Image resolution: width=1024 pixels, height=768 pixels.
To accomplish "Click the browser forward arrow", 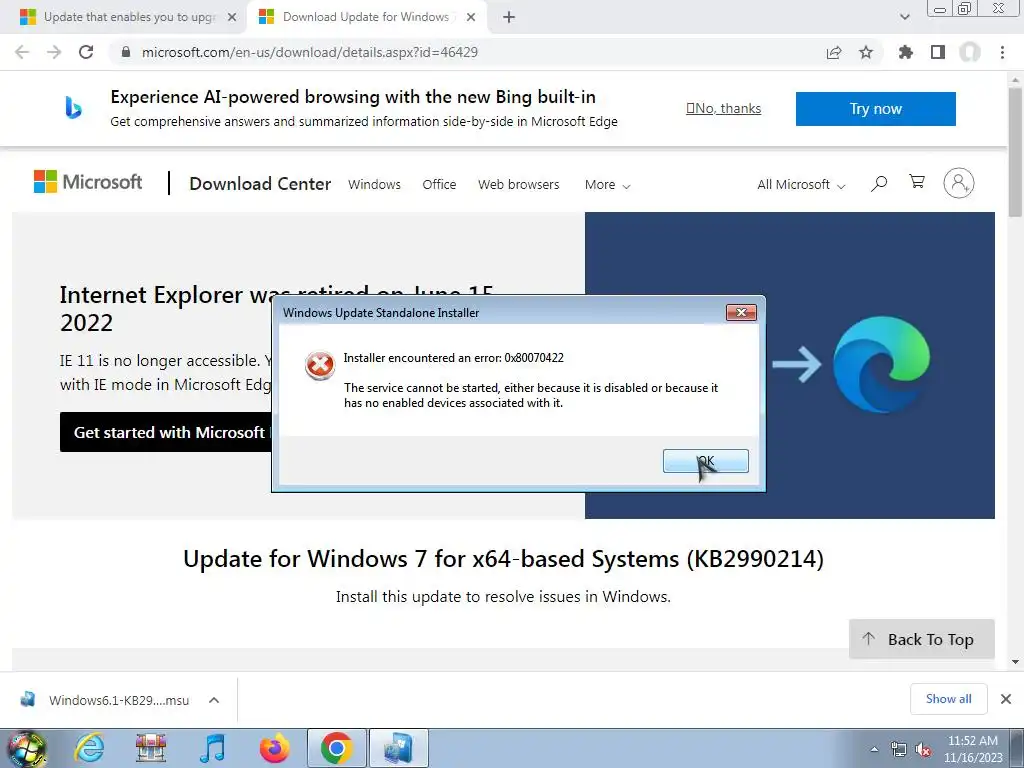I will 54,52.
